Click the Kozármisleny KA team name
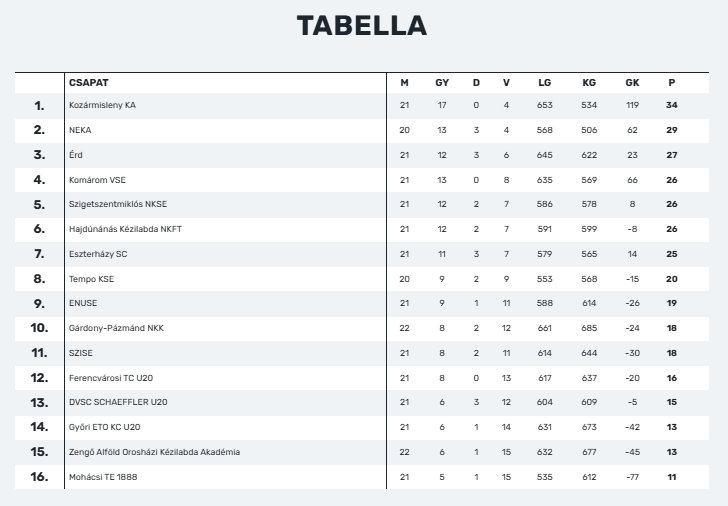The image size is (728, 506). tap(102, 105)
